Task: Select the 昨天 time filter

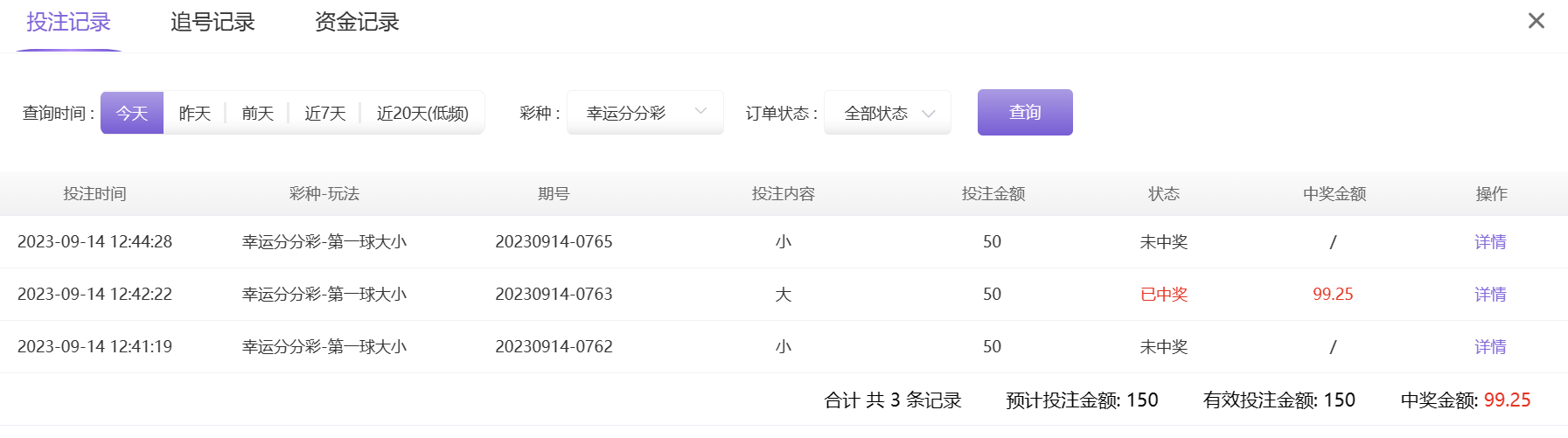Action: click(195, 113)
